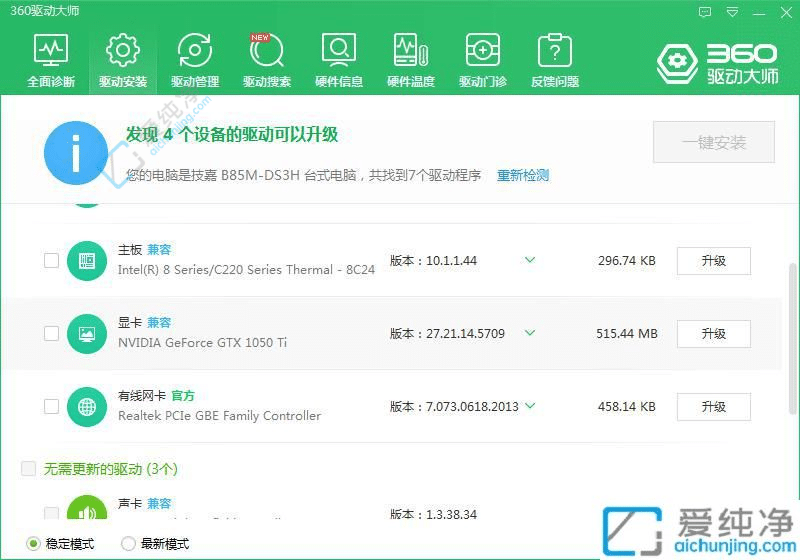This screenshot has height=560, width=800.
Task: Click the 官方 tag next to 有线网卡
Action: [x=183, y=395]
